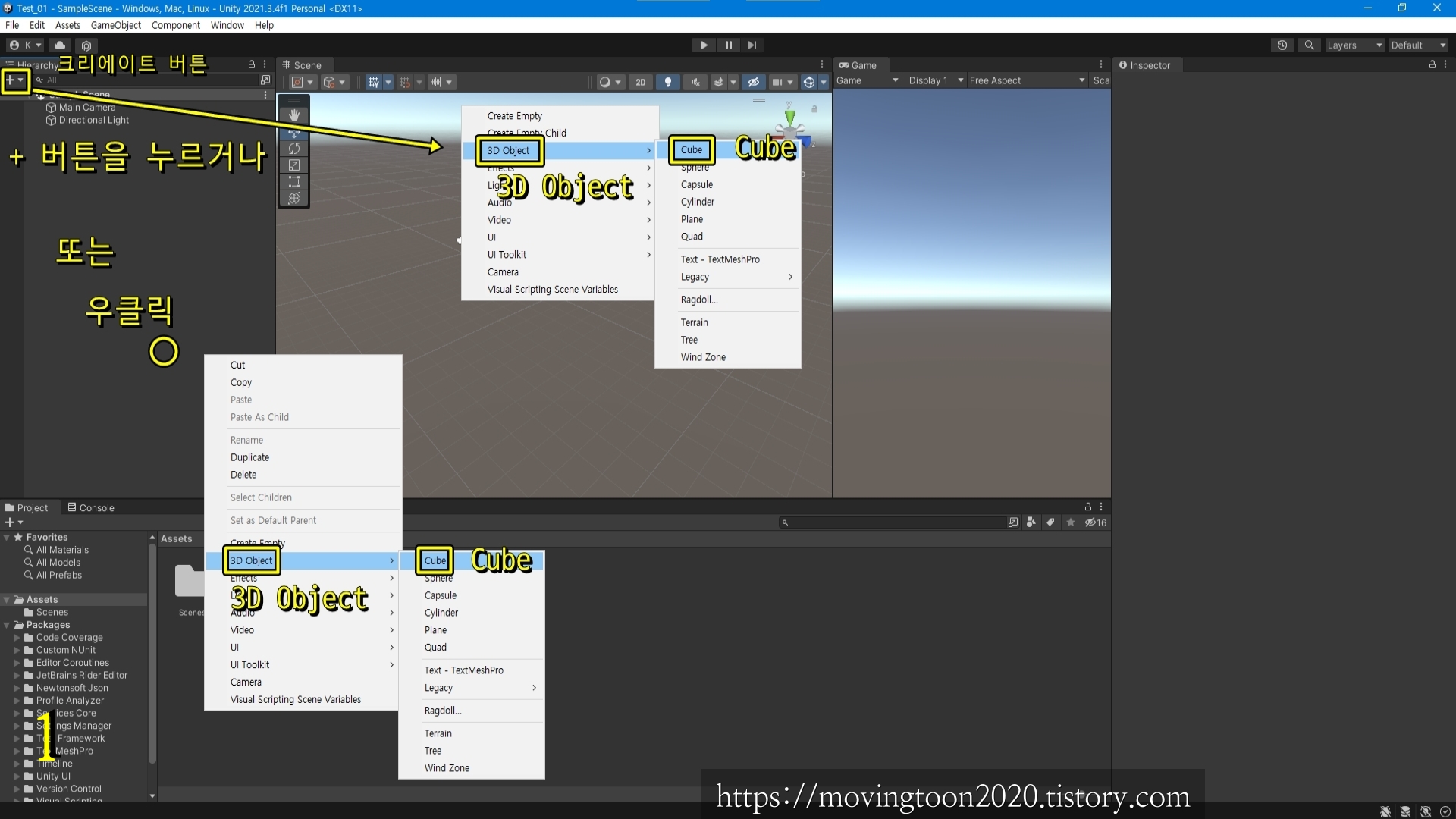This screenshot has width=1456, height=819.
Task: Collapse Favorites section in Project panel
Action: (x=7, y=537)
